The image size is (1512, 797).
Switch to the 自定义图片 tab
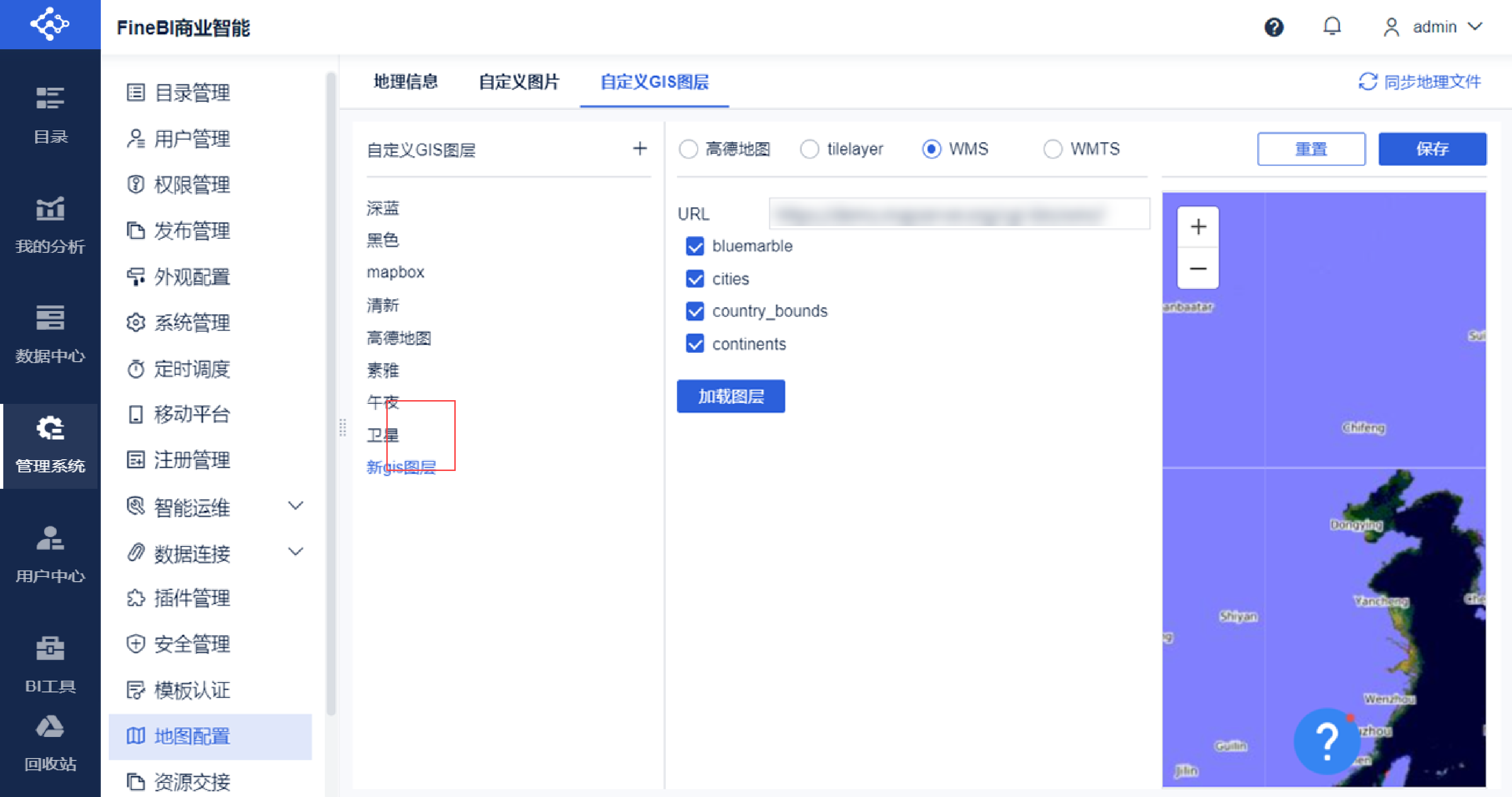pos(519,82)
